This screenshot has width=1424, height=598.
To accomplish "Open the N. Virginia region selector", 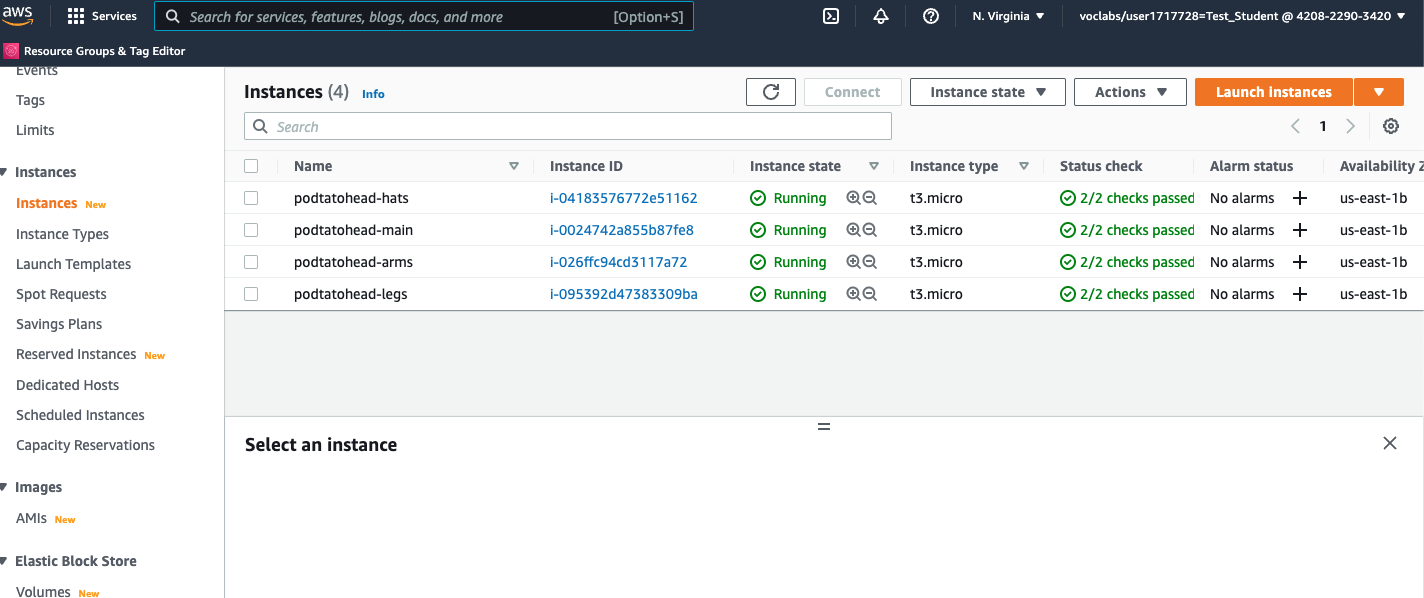I will (x=1008, y=16).
